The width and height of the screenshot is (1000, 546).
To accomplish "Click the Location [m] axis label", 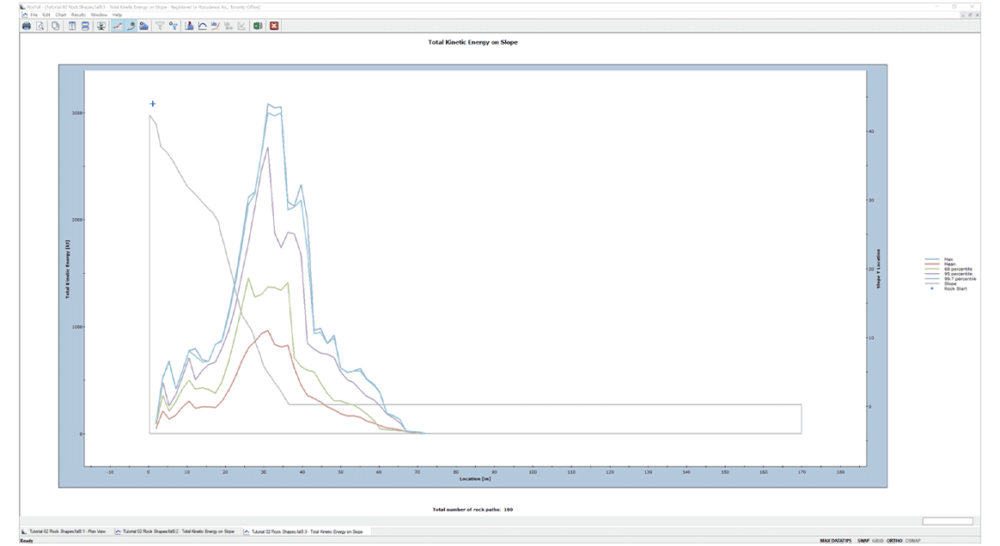I will point(475,479).
